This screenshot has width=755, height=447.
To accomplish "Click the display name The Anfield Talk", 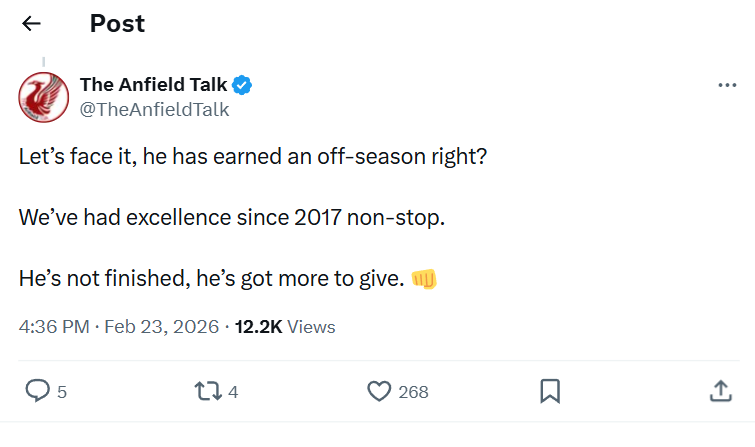I will point(153,85).
